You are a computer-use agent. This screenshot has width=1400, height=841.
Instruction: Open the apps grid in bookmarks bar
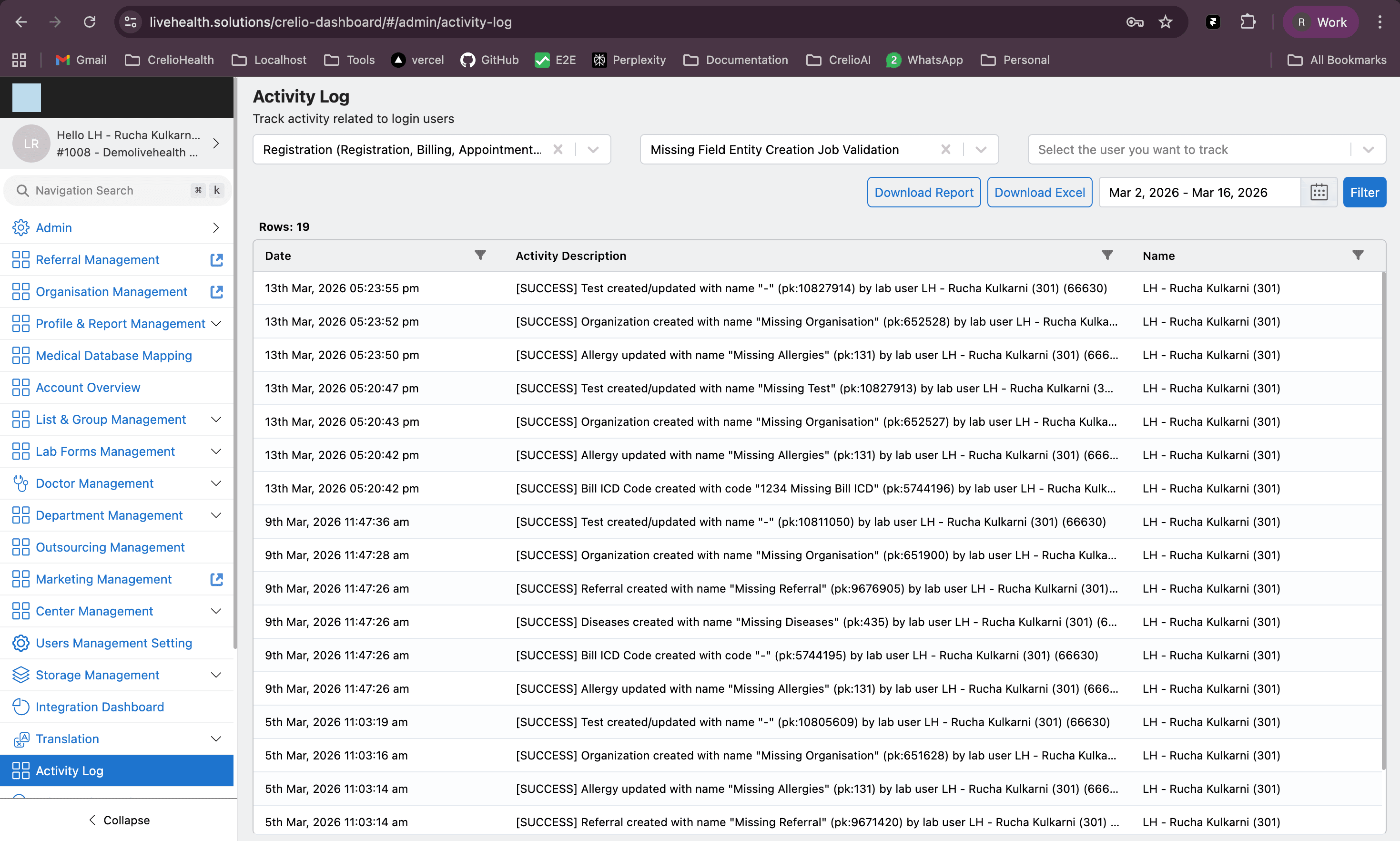click(x=19, y=60)
